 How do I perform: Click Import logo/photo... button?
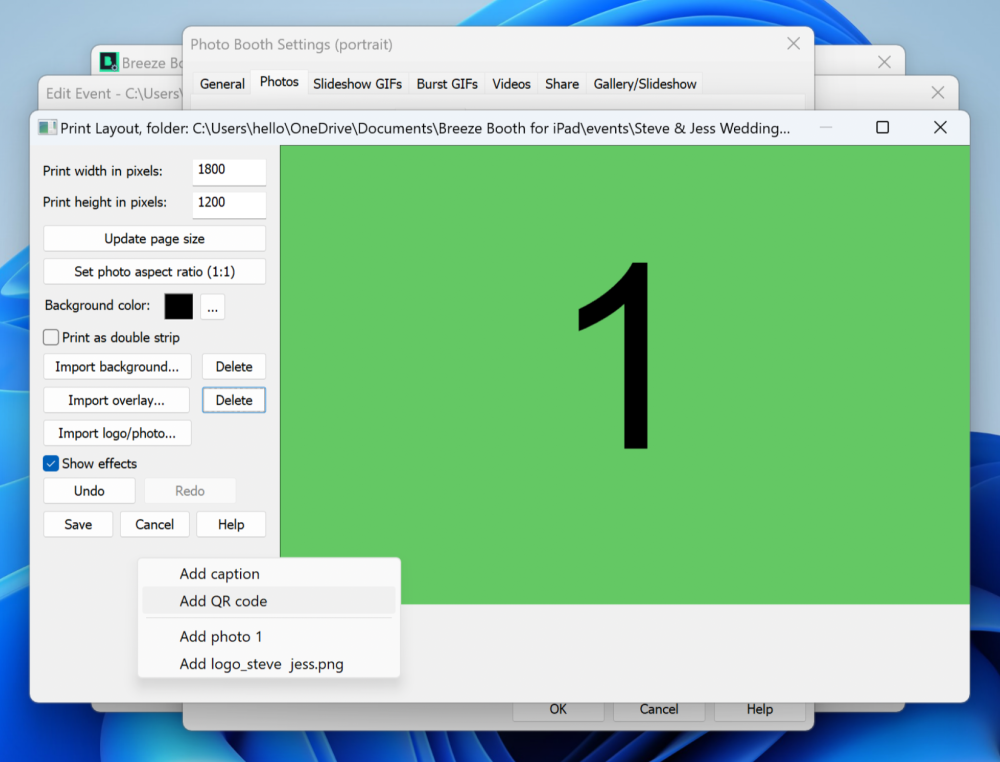point(117,434)
